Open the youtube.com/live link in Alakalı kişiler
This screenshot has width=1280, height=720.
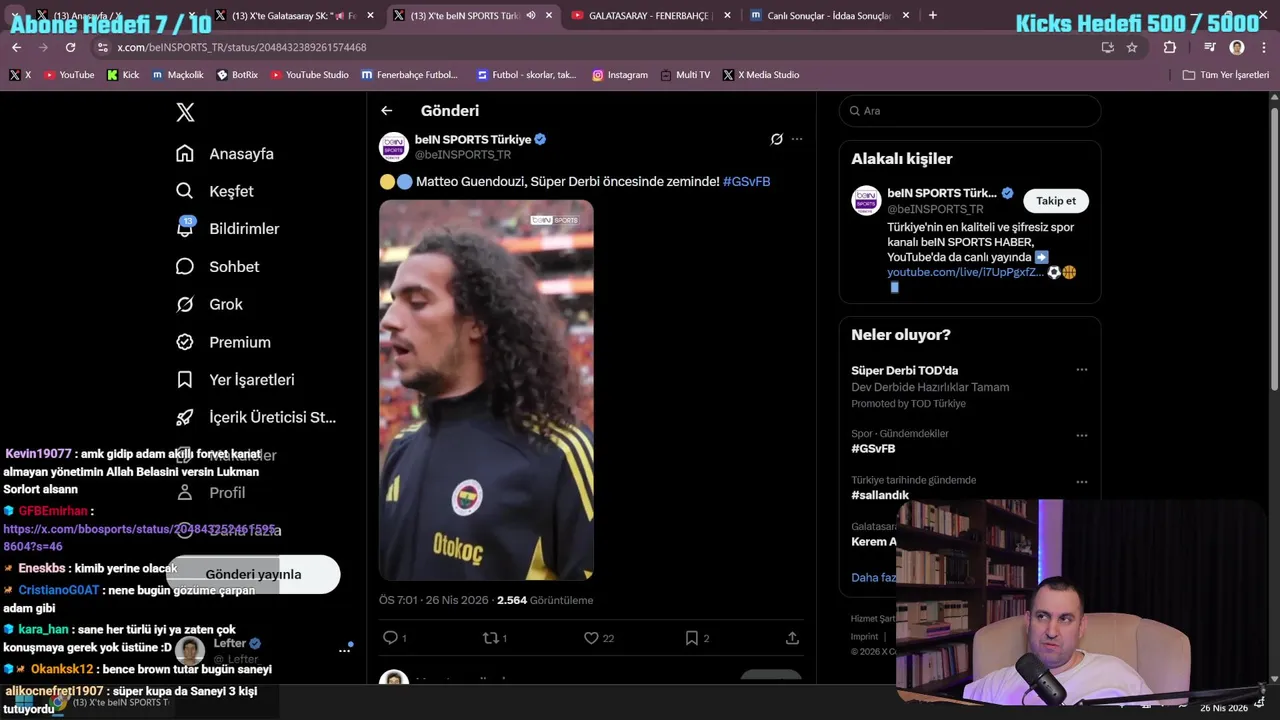pyautogui.click(x=965, y=272)
